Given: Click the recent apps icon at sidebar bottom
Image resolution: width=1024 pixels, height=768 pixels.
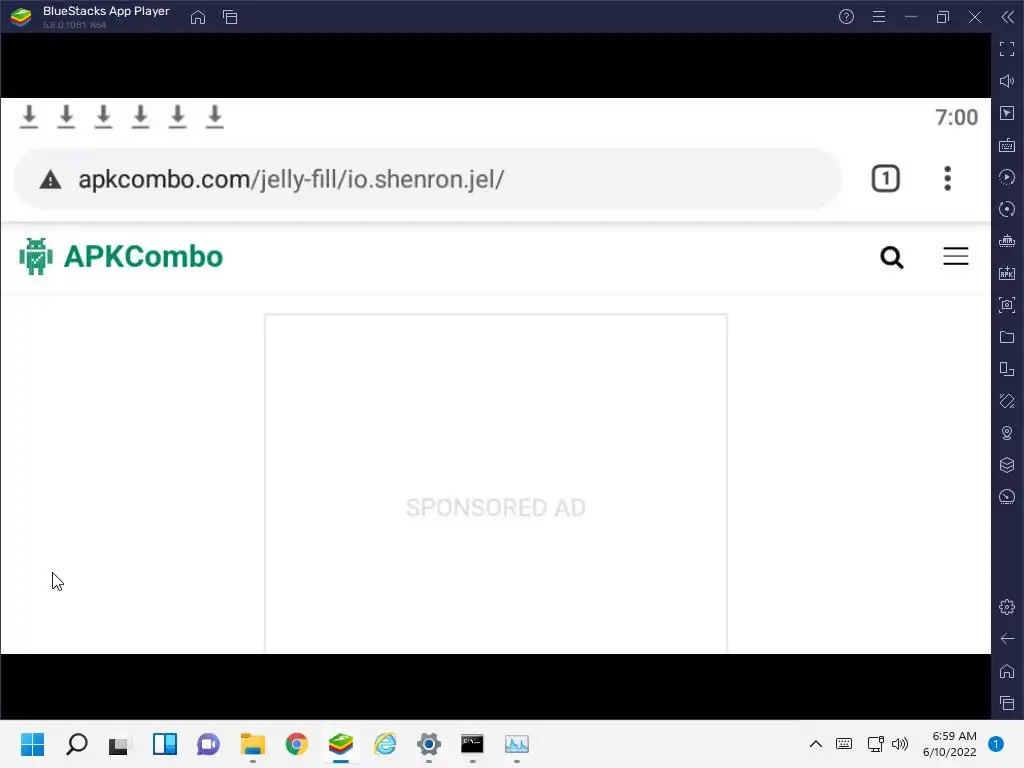Looking at the screenshot, I should tap(1007, 703).
